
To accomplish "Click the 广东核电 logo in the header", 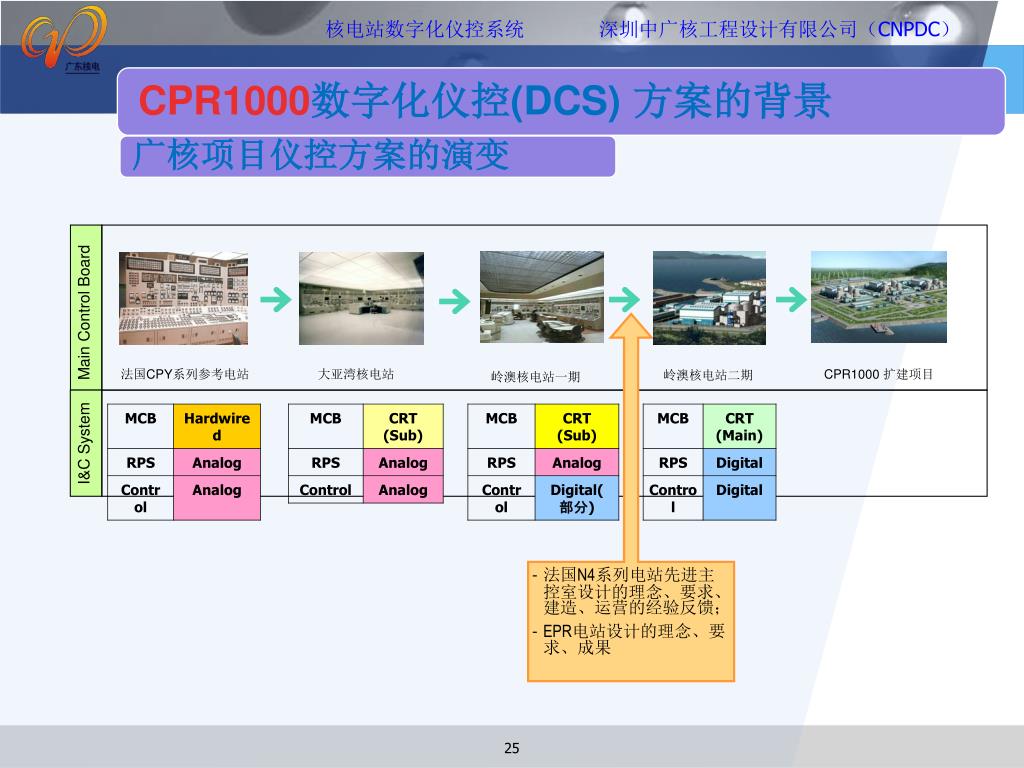I will coord(64,38).
